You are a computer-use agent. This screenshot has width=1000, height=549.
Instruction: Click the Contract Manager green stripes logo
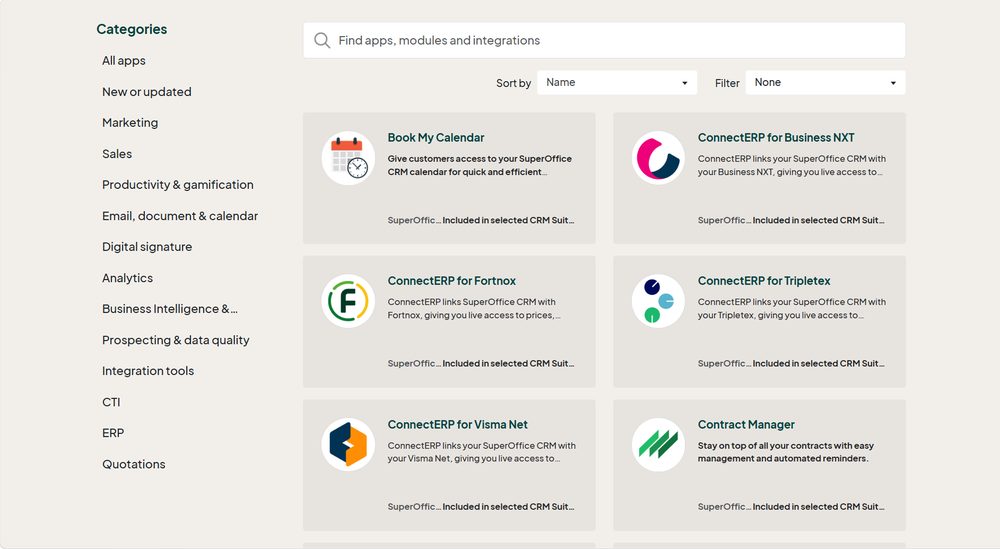coord(658,444)
